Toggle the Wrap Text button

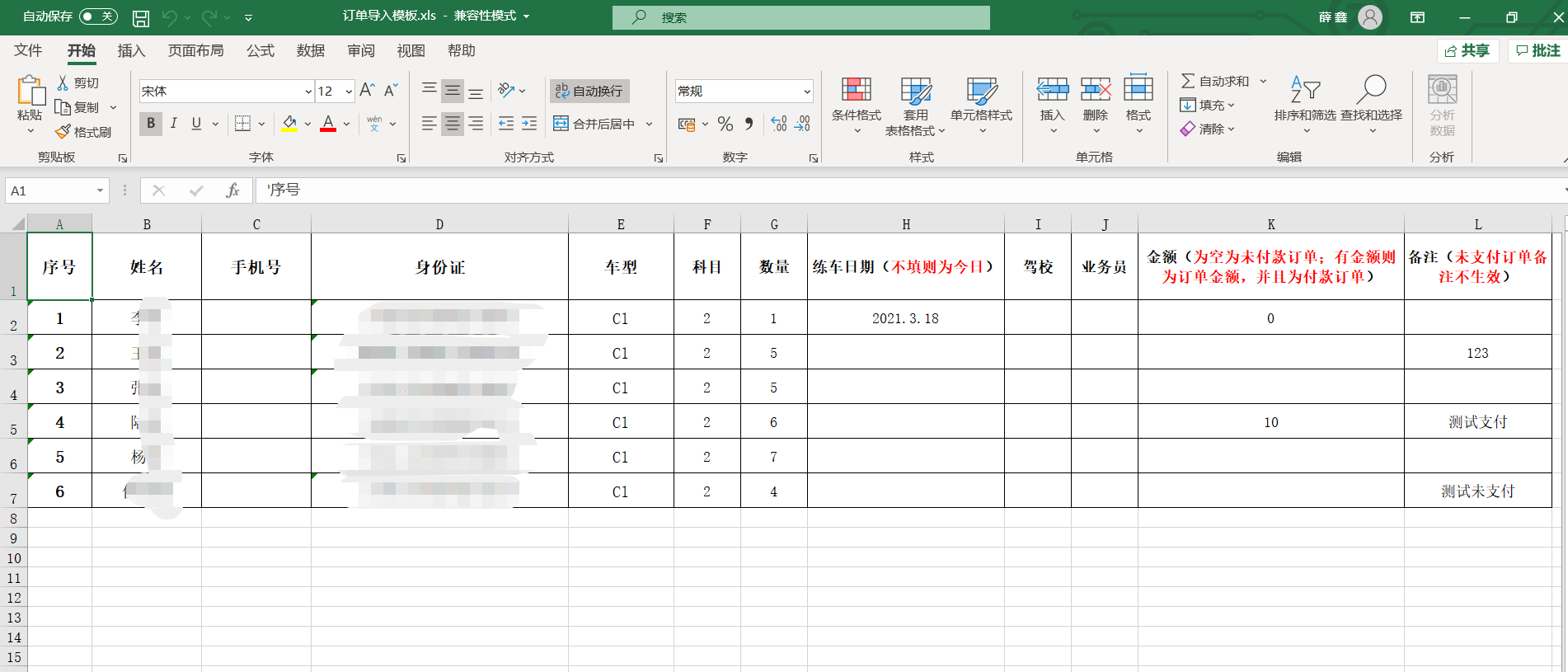(589, 91)
